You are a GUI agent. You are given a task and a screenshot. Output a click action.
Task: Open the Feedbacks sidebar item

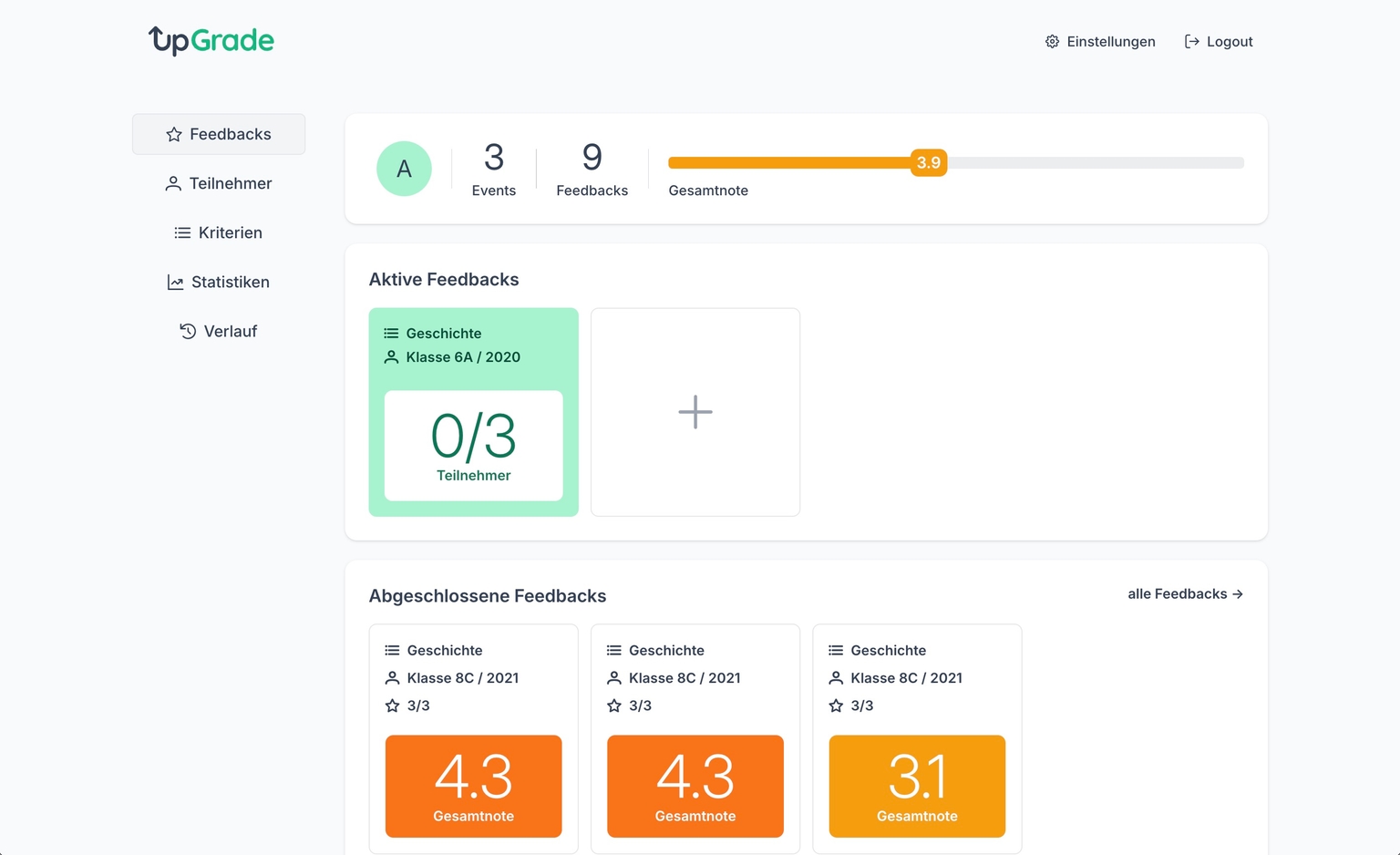pyautogui.click(x=219, y=134)
